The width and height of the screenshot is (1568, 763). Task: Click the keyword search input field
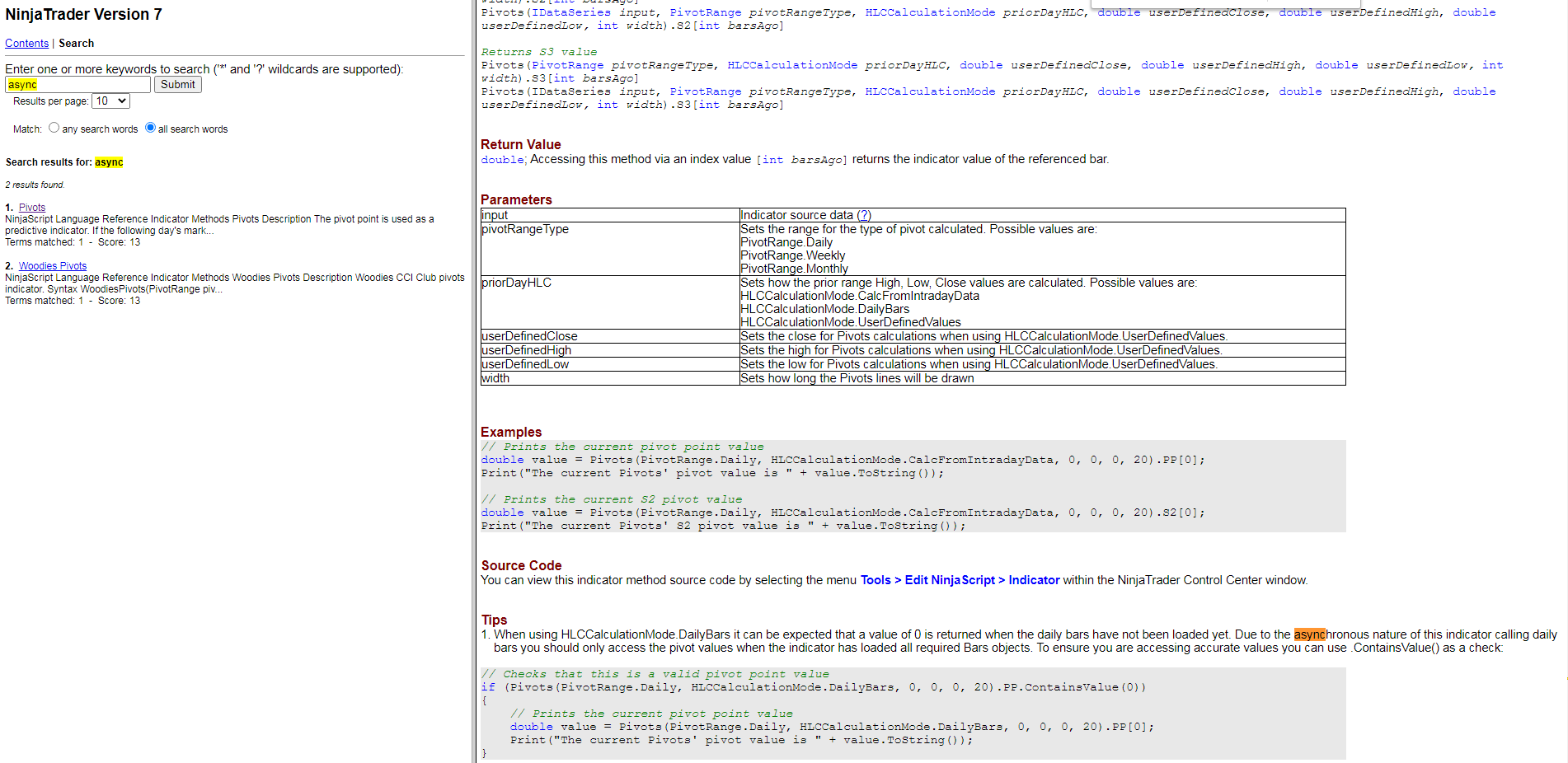[78, 85]
